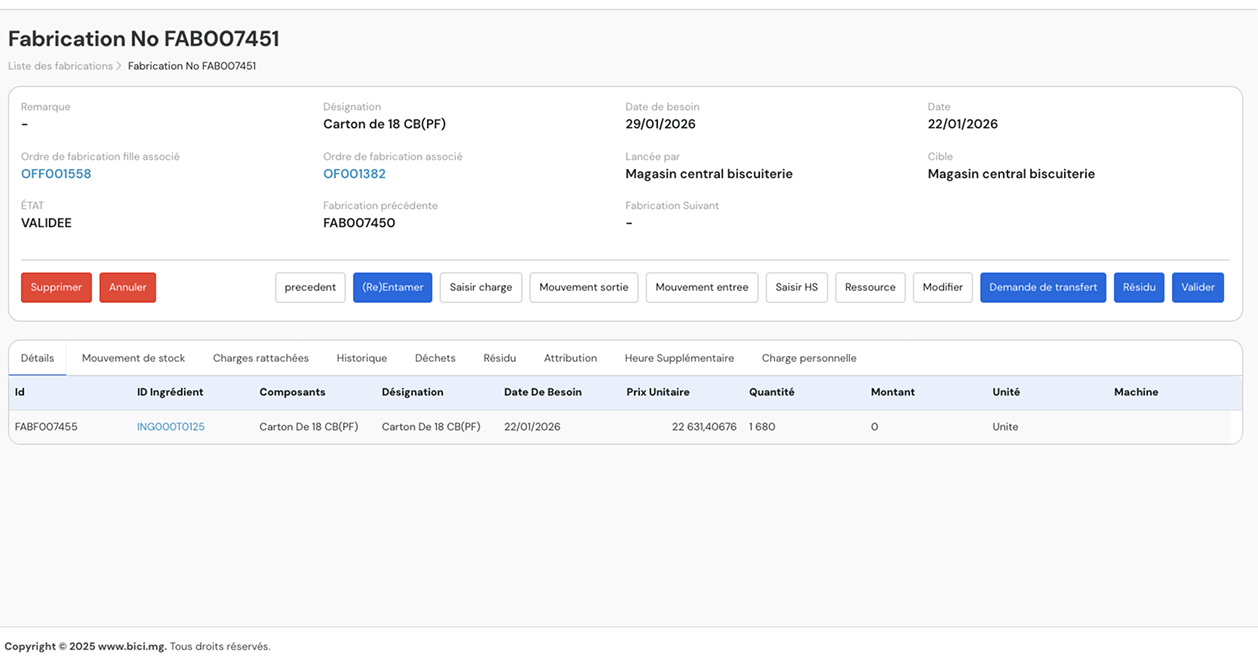Click Mouvement sortie button

click(x=584, y=287)
